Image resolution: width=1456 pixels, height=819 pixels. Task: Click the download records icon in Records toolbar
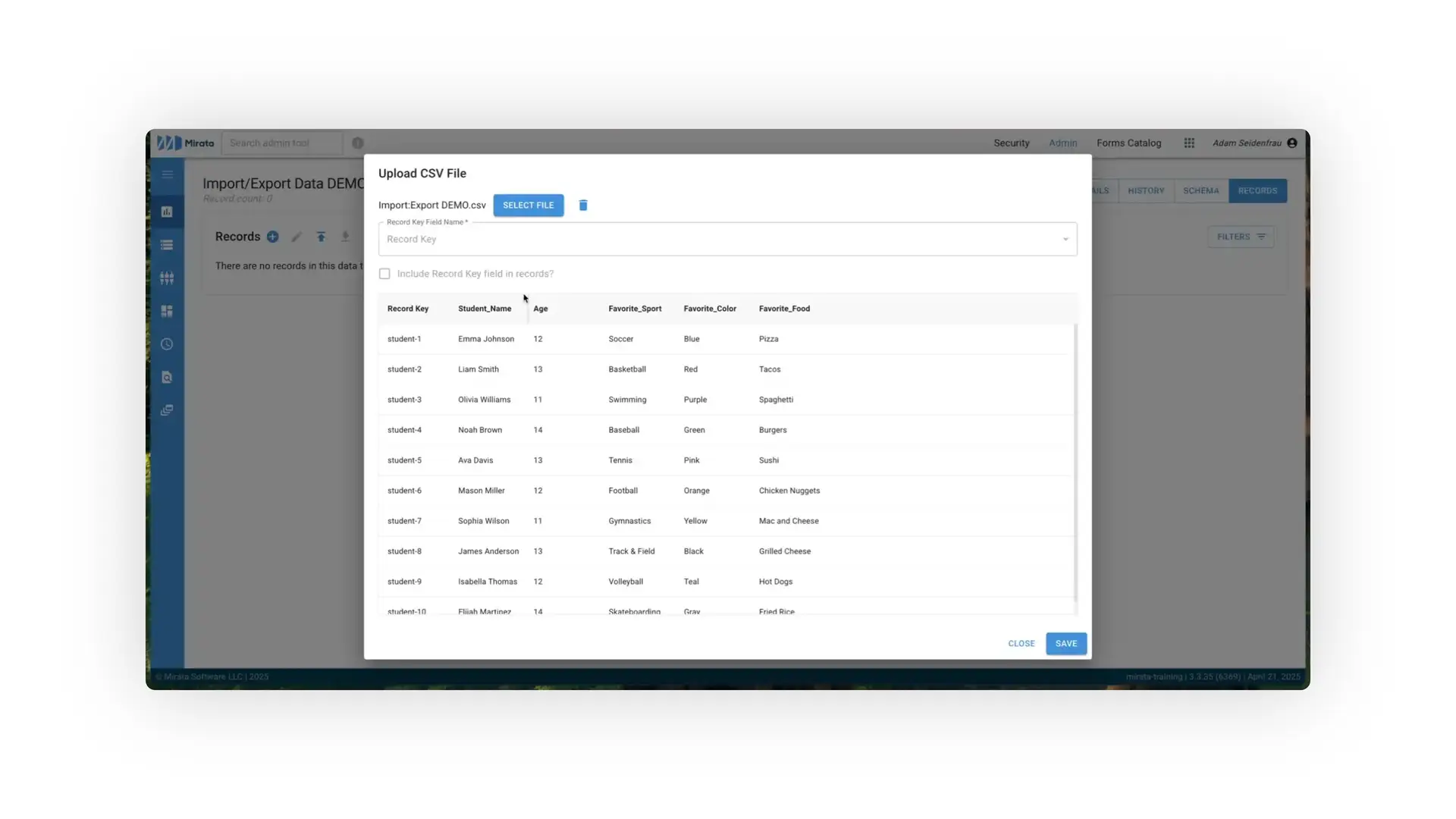coord(346,237)
